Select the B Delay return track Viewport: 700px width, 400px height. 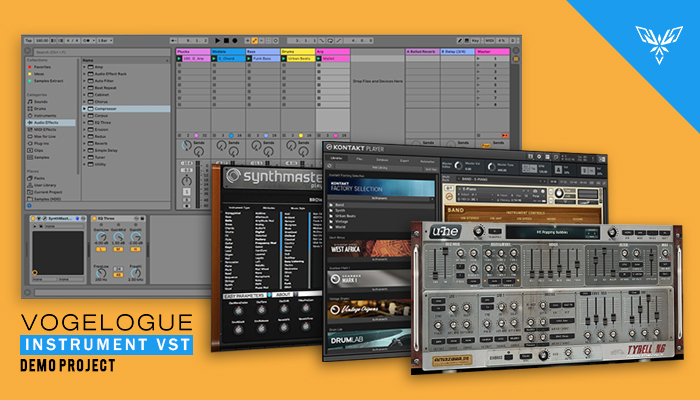coord(458,52)
